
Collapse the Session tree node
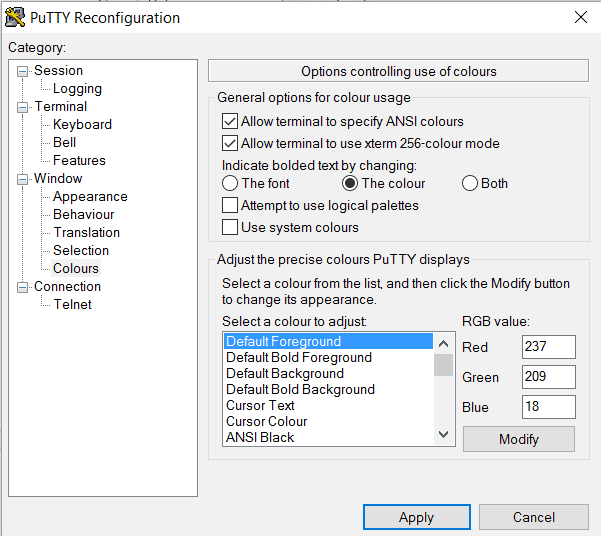[22, 71]
